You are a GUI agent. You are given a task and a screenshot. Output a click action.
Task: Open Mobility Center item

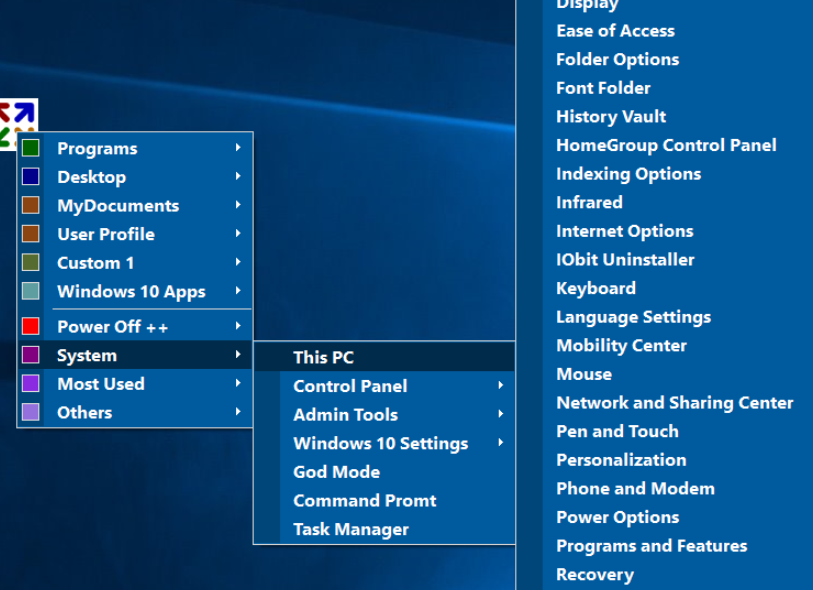[621, 346]
